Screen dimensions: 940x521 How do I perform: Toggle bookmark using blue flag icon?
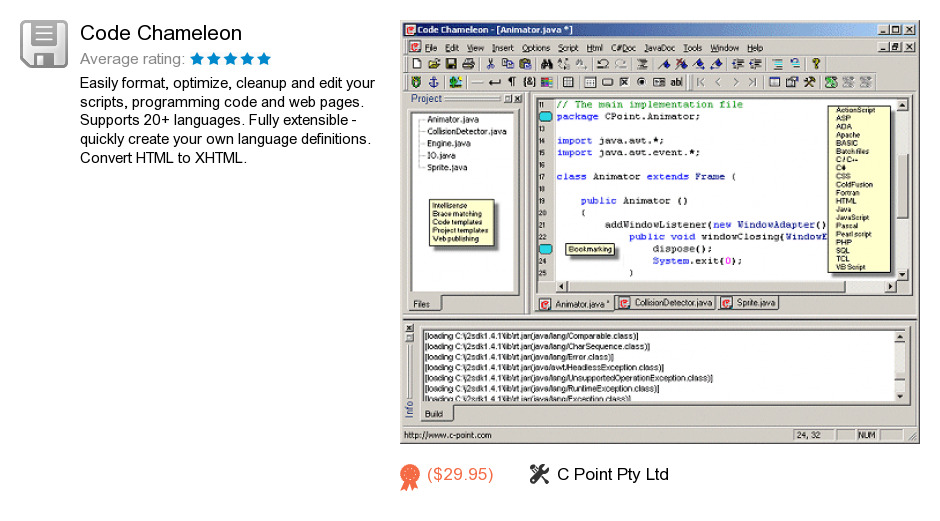(x=664, y=64)
